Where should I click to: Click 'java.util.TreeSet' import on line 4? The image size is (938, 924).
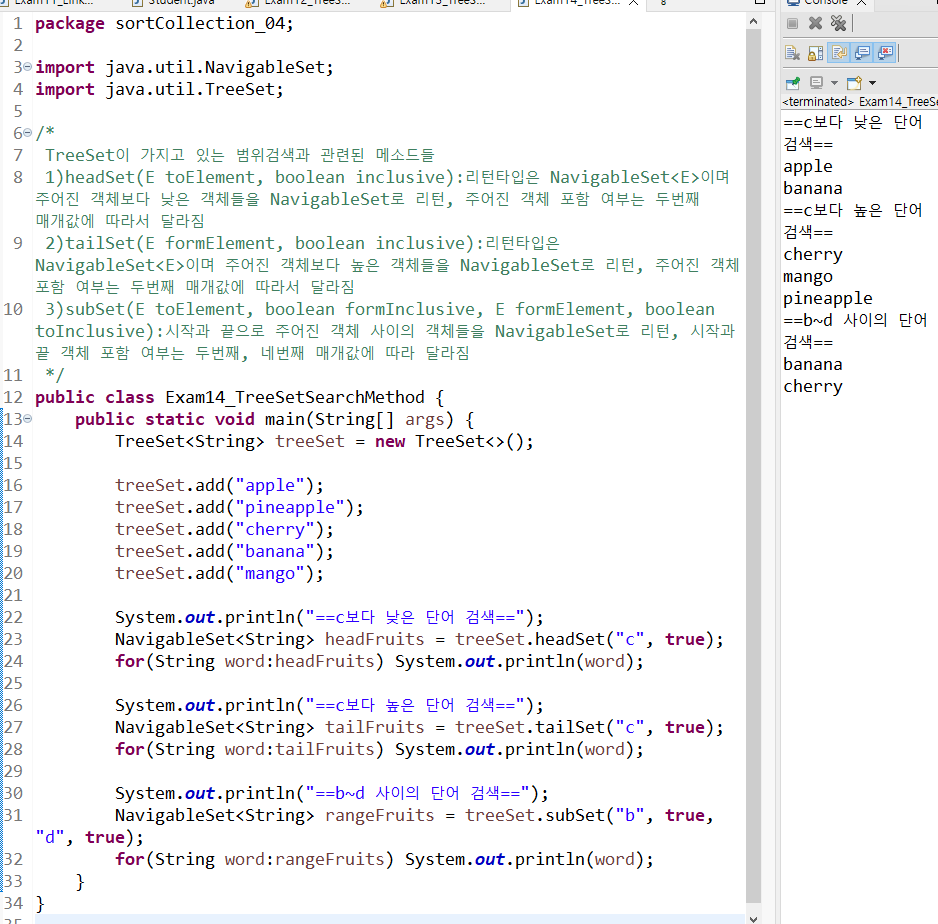190,89
